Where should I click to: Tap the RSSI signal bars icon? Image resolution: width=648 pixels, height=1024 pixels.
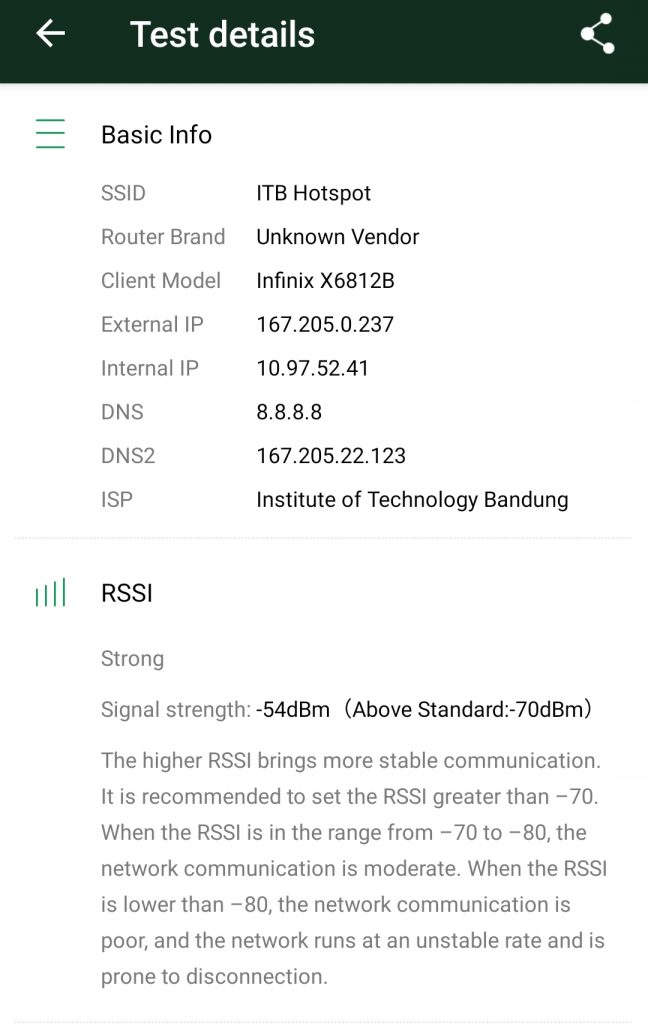50,593
